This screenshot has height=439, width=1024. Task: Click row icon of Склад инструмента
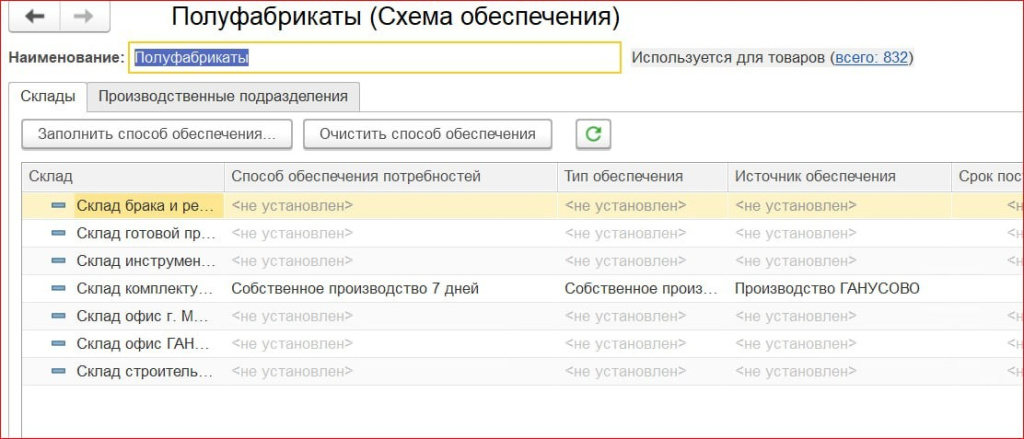(x=58, y=261)
